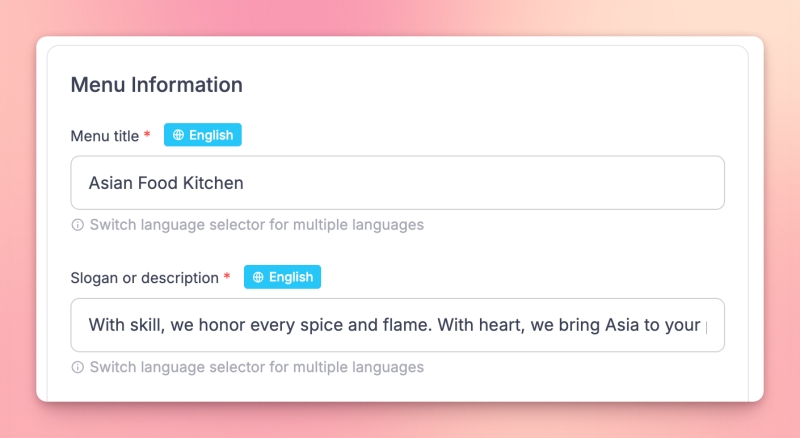Click the language hint text below Menu title
Screen dimensions: 800x438
pyautogui.click(x=256, y=225)
